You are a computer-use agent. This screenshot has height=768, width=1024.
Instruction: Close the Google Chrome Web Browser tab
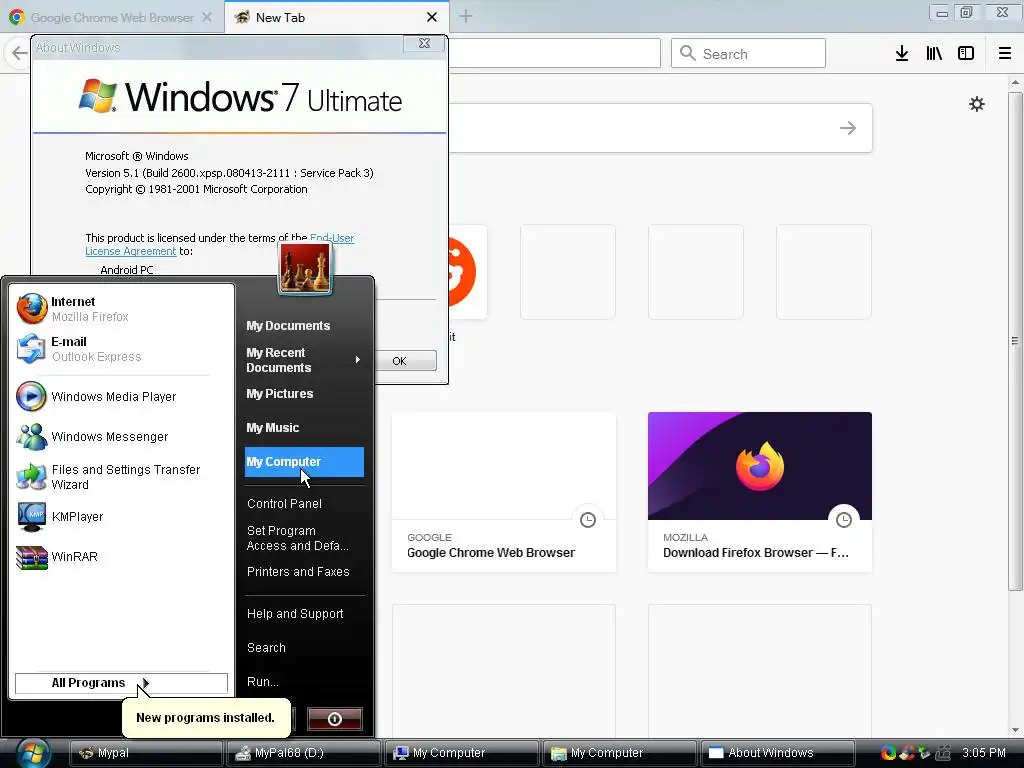coord(206,17)
